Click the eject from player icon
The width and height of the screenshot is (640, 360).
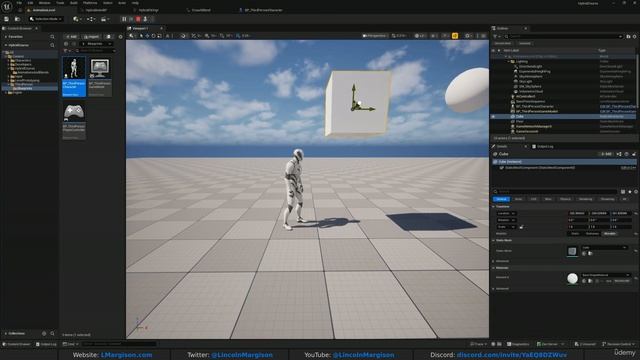click(x=145, y=19)
